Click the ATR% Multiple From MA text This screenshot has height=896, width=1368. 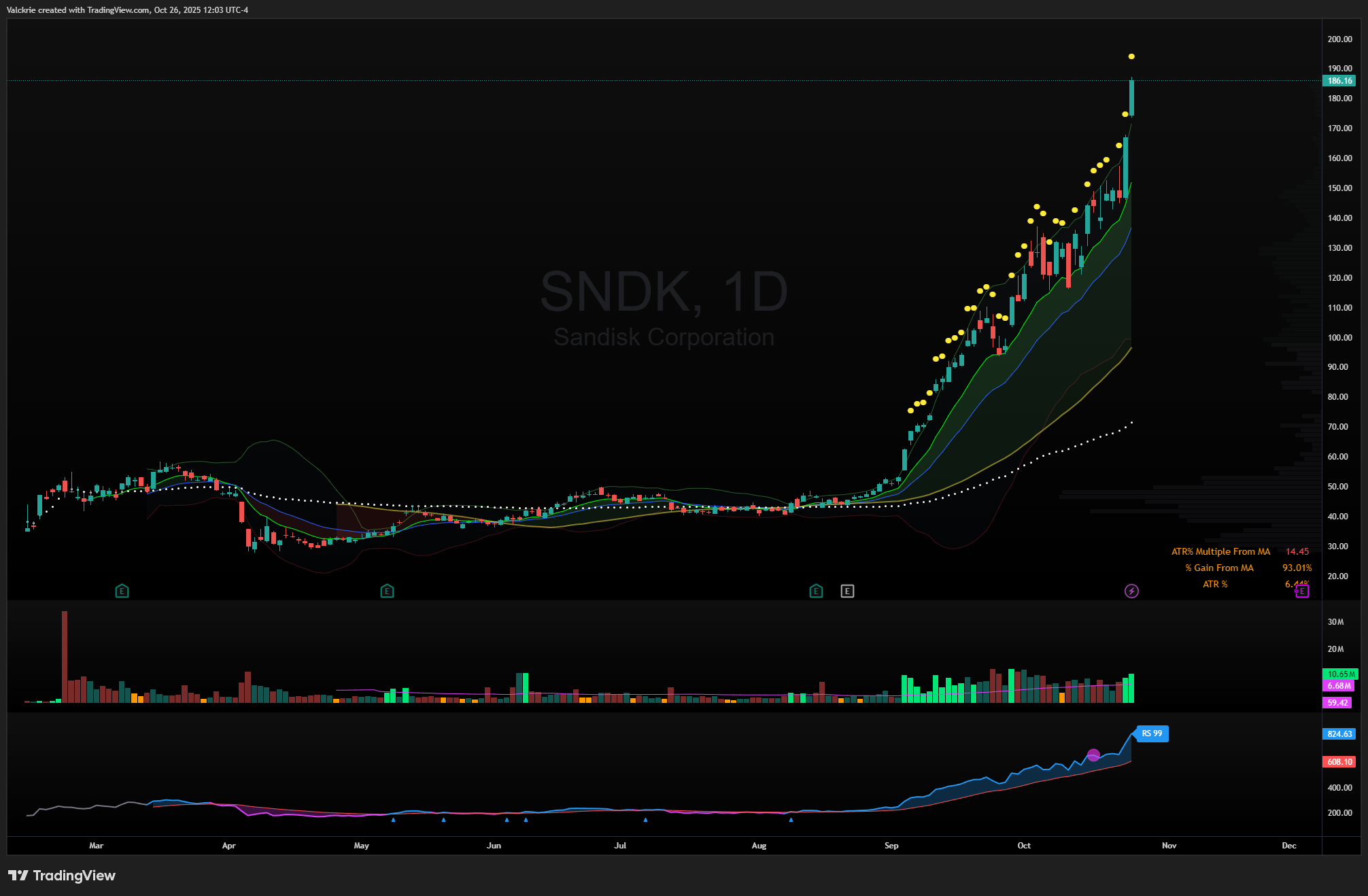1220,551
